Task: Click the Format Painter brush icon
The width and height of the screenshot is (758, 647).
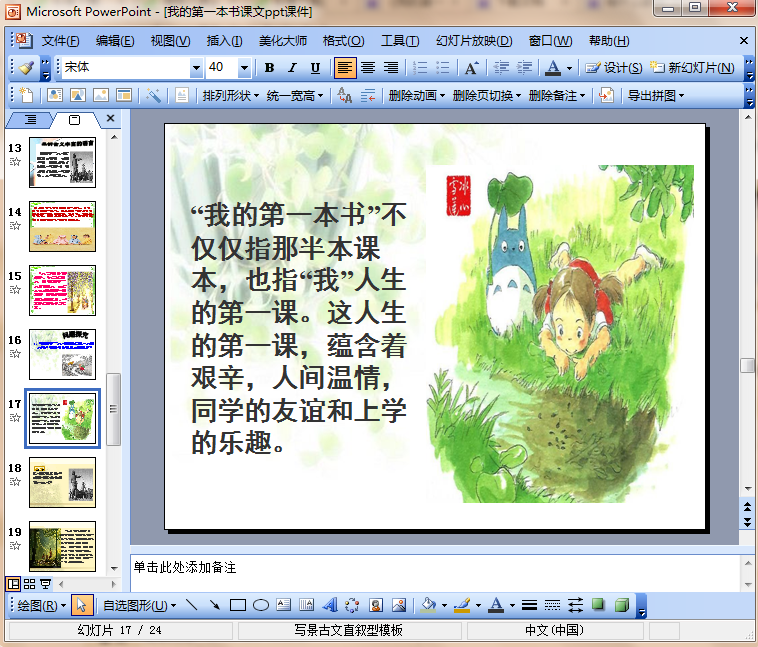Action: [x=27, y=68]
